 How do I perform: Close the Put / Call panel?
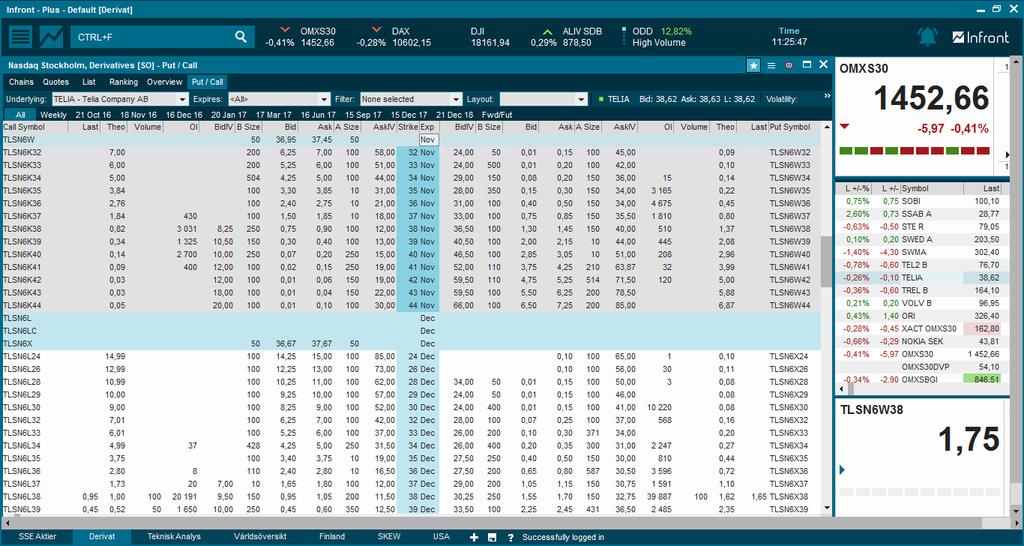(824, 65)
